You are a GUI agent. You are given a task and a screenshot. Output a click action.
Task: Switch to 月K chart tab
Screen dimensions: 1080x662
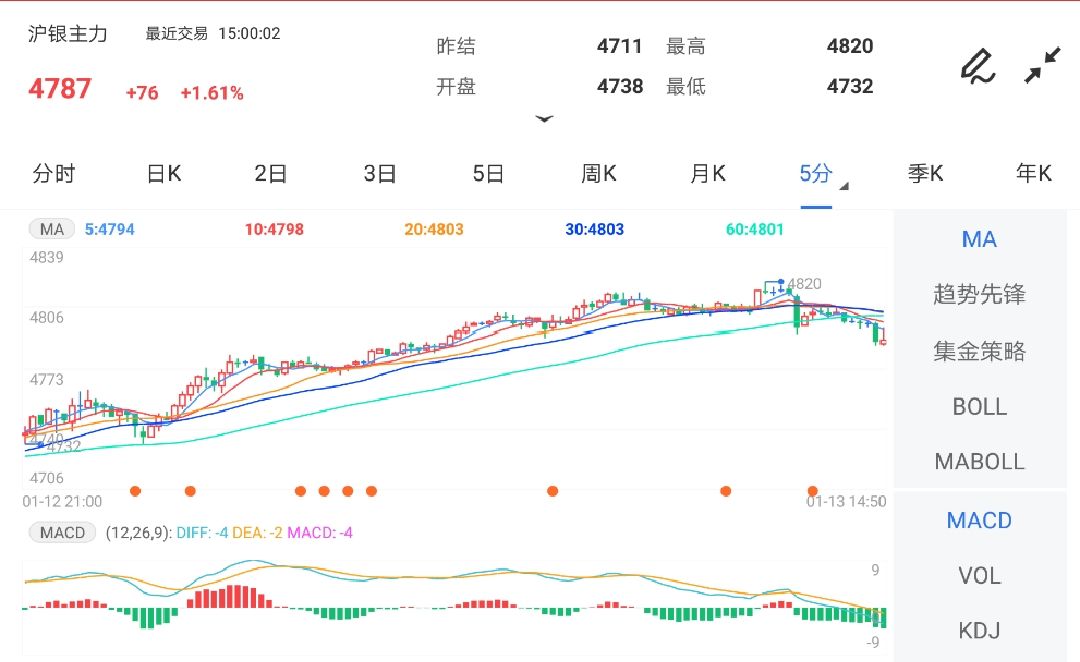click(x=708, y=174)
